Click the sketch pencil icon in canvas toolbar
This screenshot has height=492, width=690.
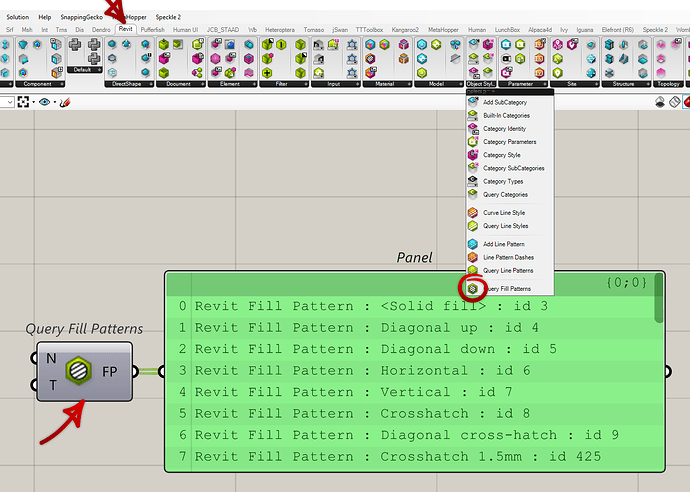65,102
